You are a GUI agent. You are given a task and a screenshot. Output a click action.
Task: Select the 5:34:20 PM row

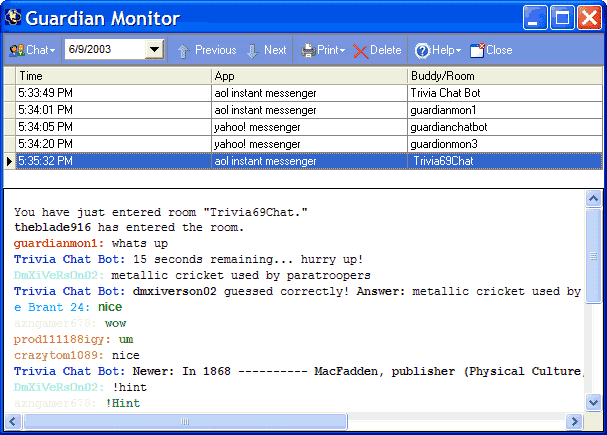click(303, 144)
